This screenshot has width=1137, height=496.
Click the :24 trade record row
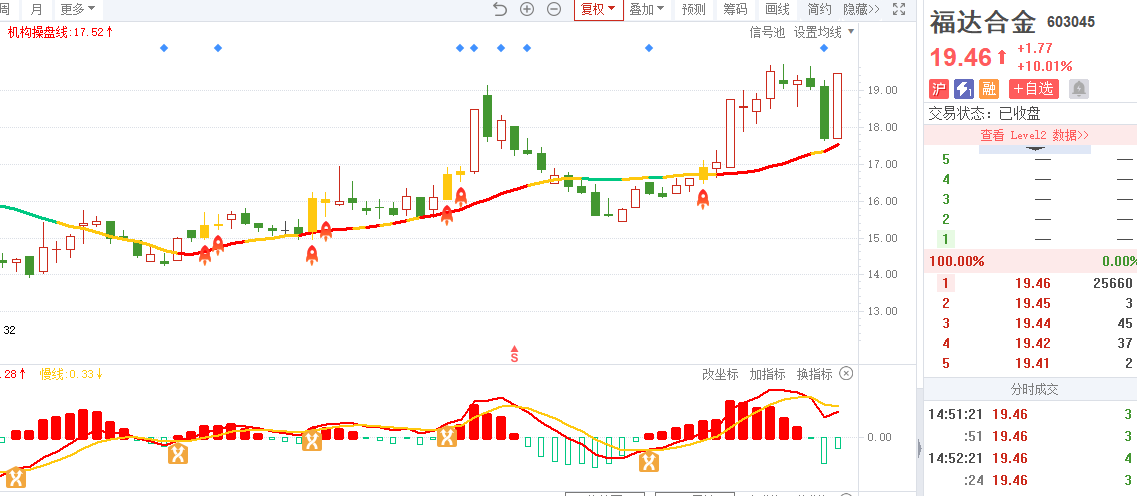click(1030, 480)
